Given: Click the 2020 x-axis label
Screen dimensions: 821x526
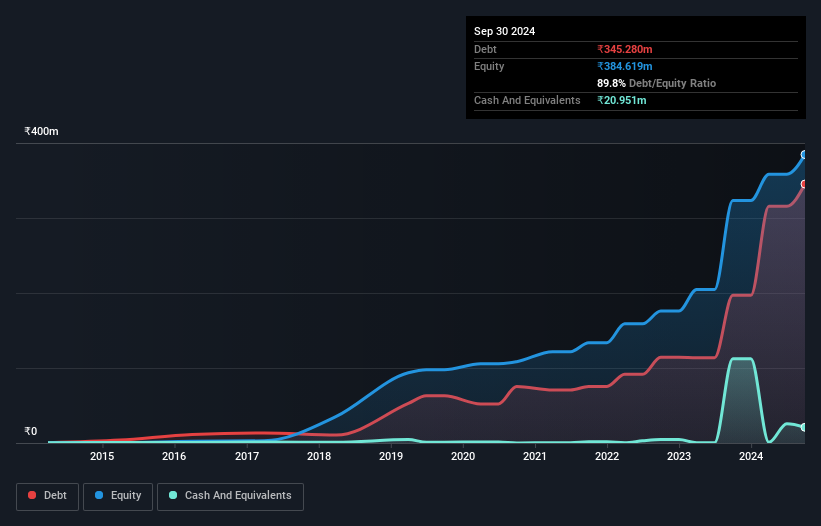Looking at the screenshot, I should (x=463, y=456).
